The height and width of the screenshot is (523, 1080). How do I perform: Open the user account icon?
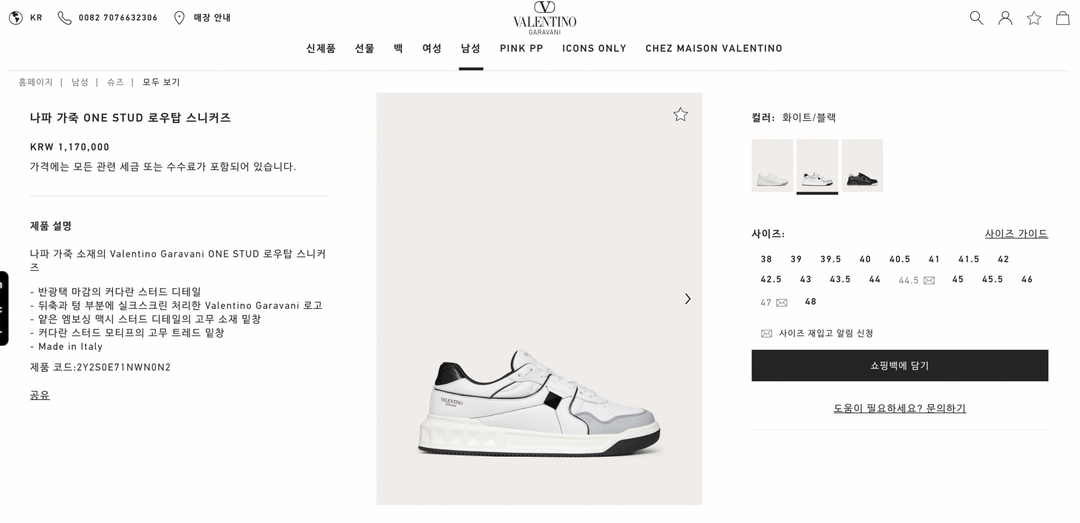coord(1005,18)
